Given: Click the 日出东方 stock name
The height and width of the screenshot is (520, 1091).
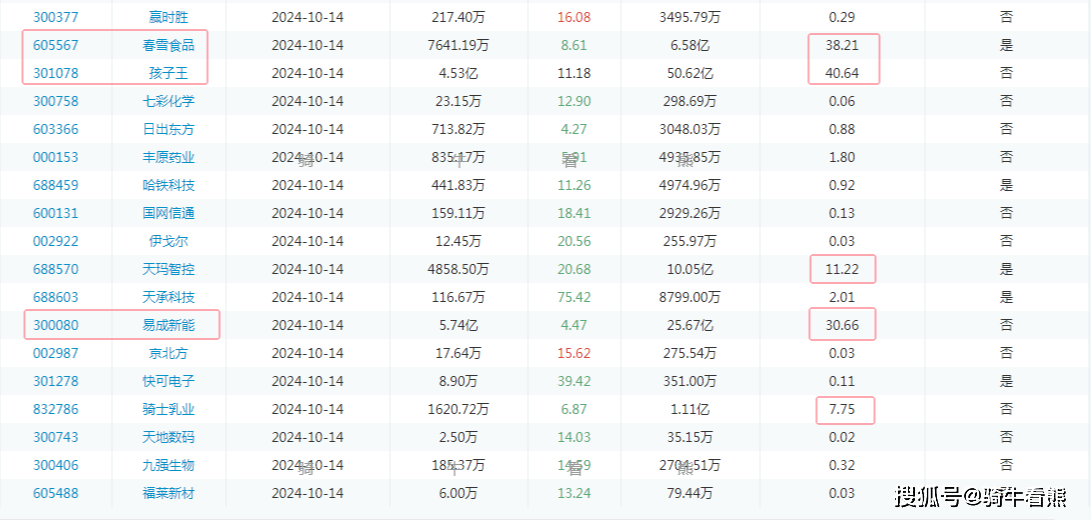Looking at the screenshot, I should (168, 129).
